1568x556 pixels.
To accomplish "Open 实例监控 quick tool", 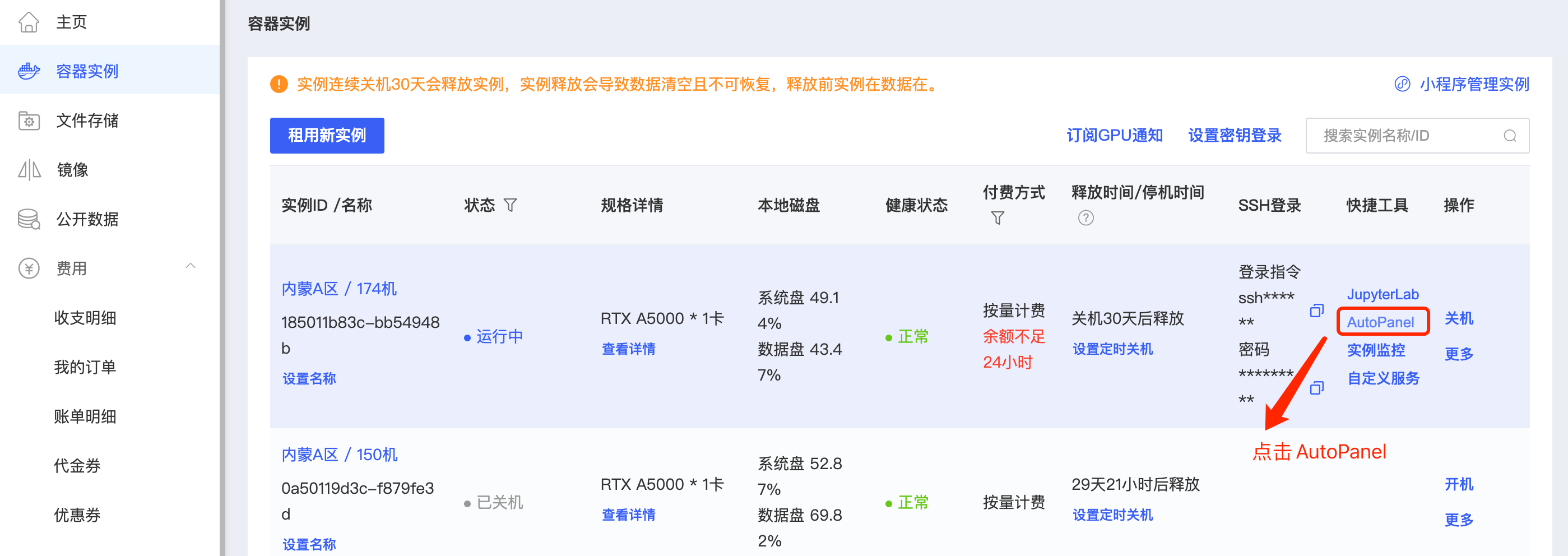I will (1376, 350).
